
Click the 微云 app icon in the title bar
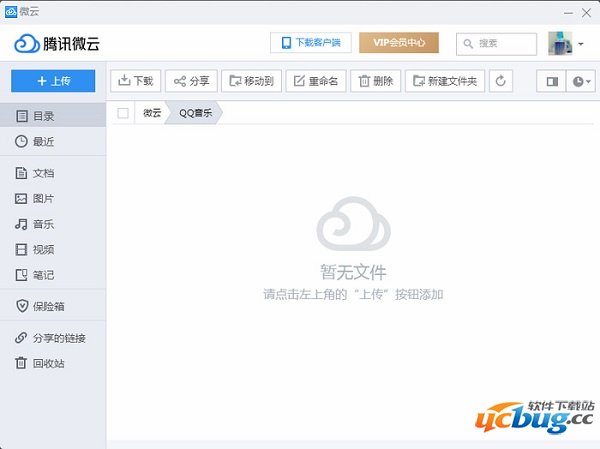(11, 11)
